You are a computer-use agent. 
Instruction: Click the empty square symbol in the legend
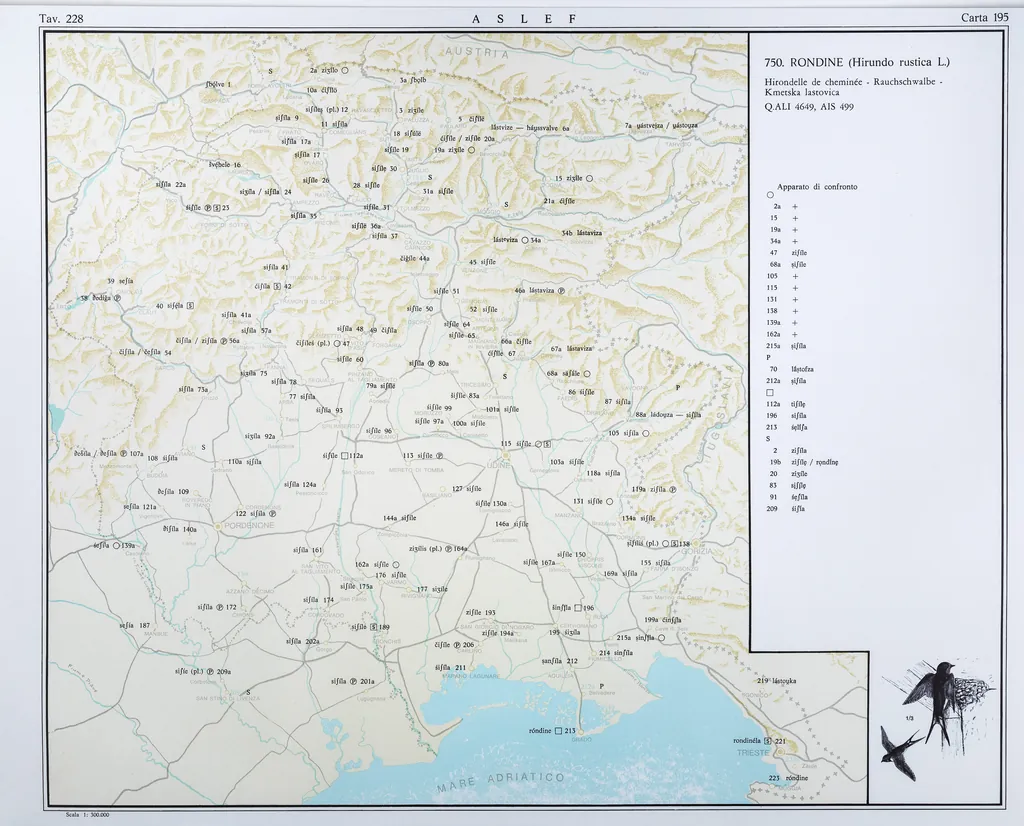click(x=769, y=392)
